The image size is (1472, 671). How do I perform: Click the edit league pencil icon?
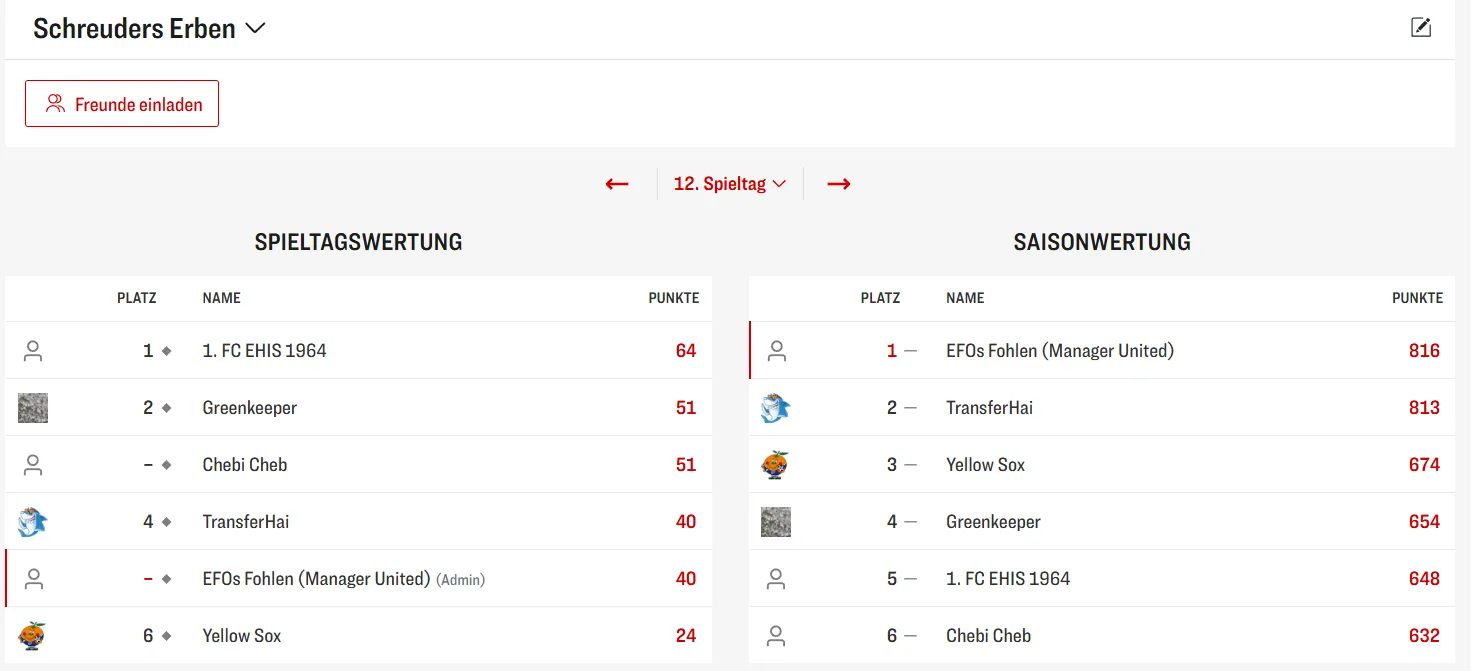click(x=1420, y=28)
